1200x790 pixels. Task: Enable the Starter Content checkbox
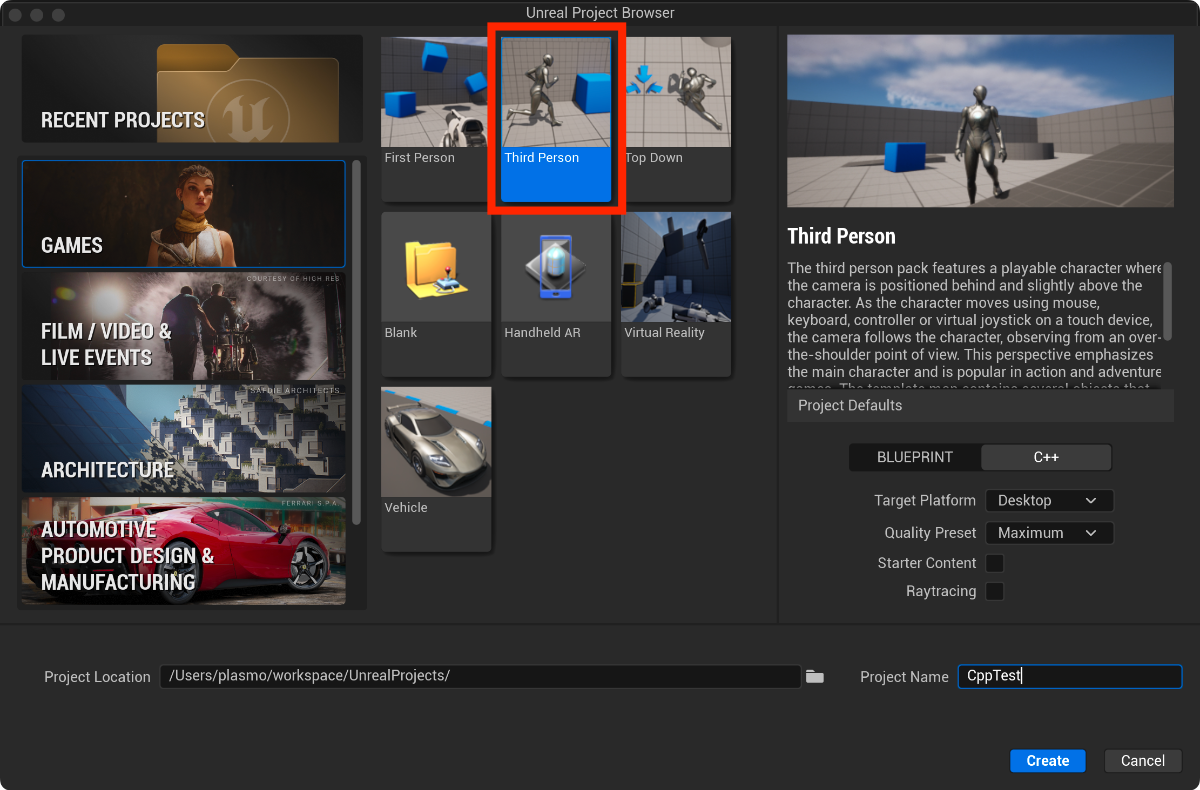995,563
